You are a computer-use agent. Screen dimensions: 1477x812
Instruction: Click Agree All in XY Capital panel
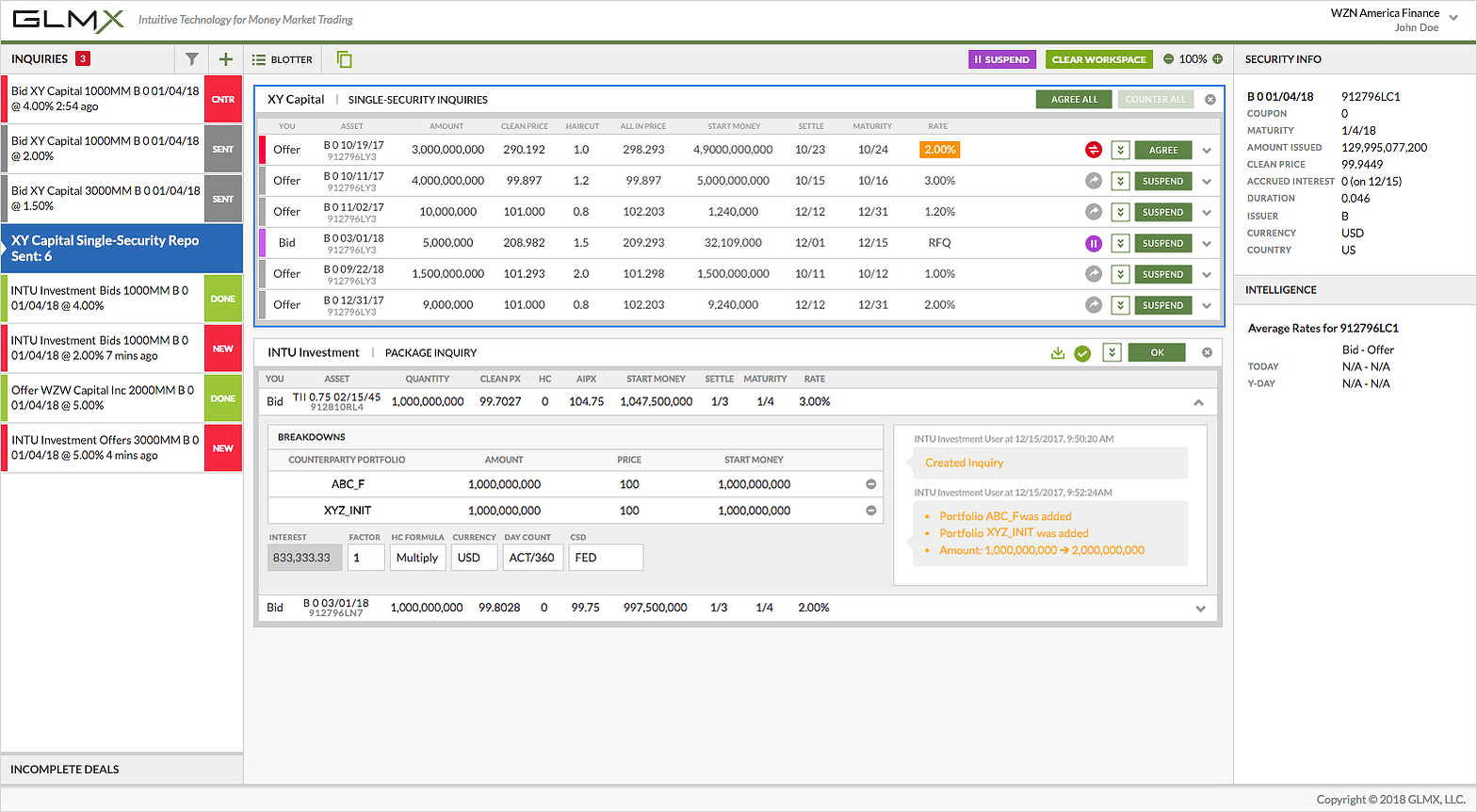1075,99
